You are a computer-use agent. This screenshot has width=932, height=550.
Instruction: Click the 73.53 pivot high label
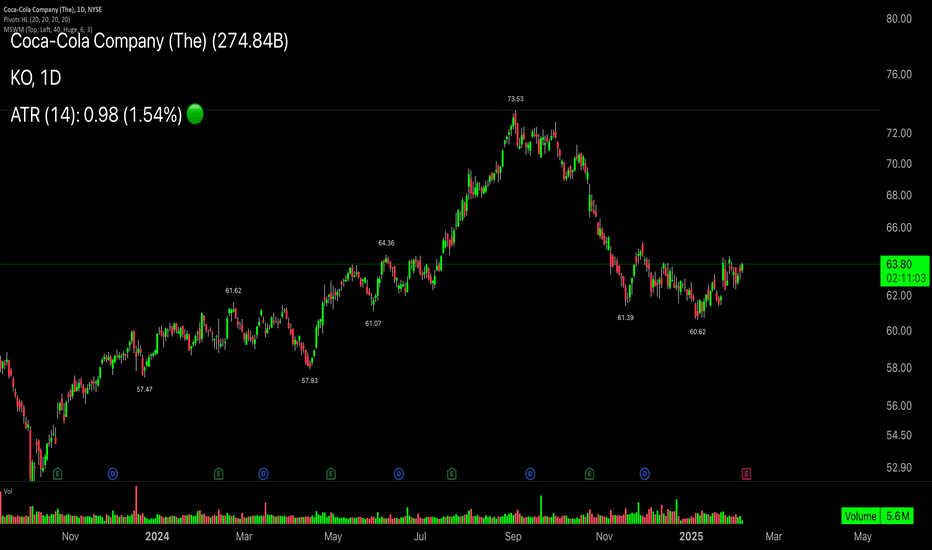coord(515,99)
